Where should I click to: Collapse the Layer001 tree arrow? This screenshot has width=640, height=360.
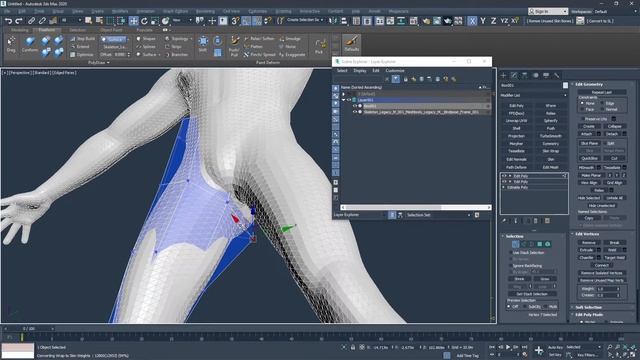coord(344,100)
